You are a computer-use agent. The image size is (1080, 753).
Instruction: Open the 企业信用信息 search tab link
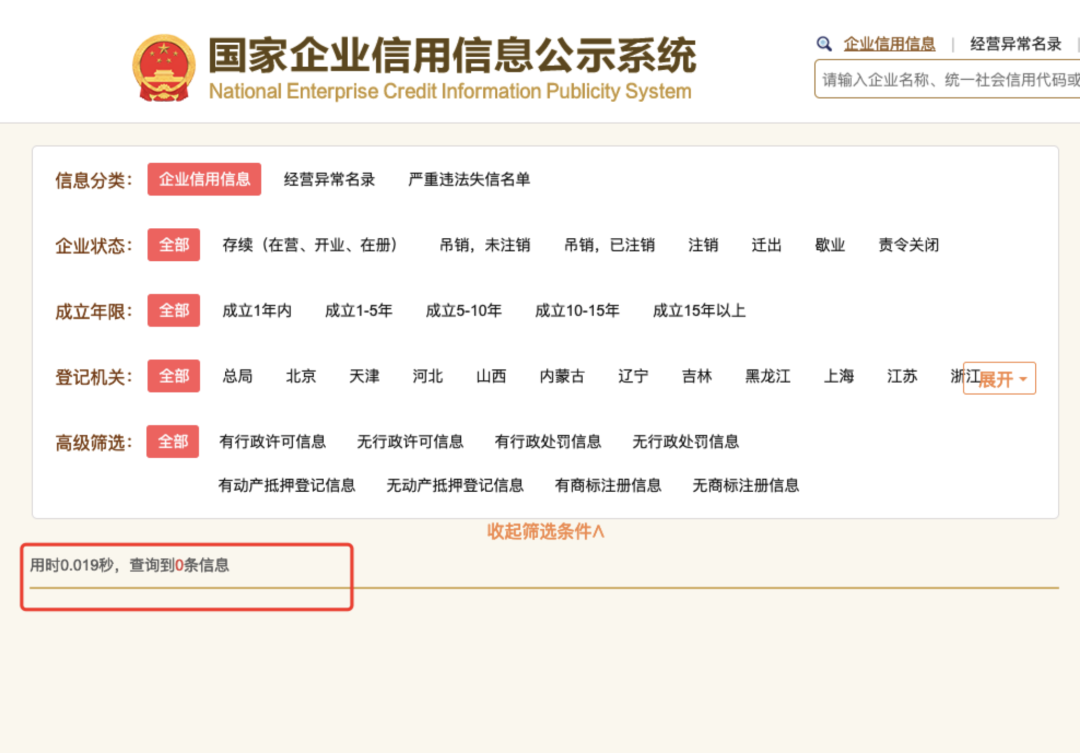889,44
